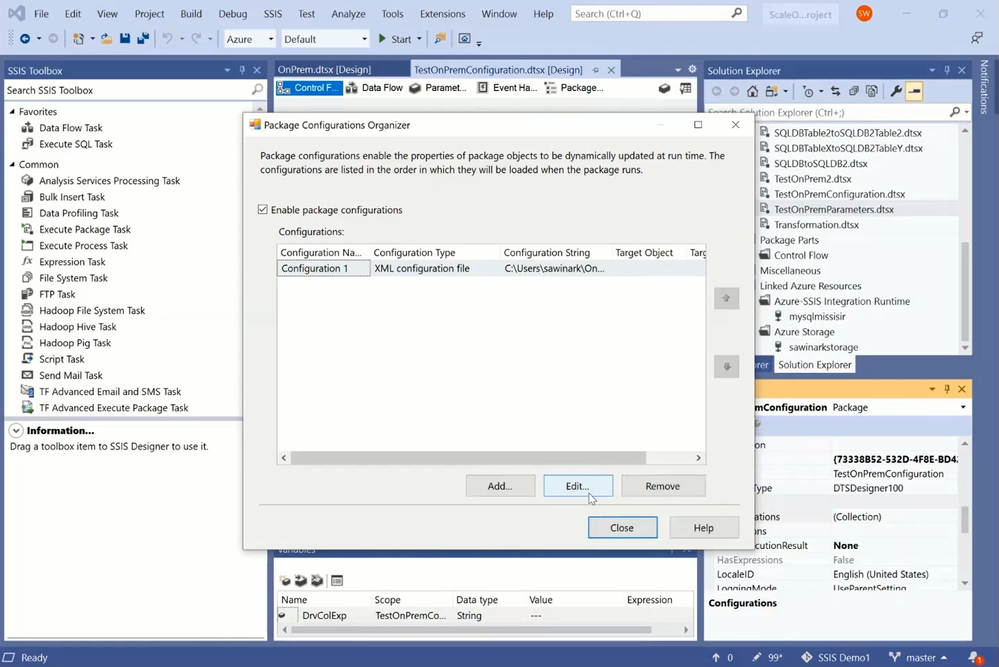The width and height of the screenshot is (999, 667).
Task: Click the Save All toolbar icon
Action: (143, 39)
